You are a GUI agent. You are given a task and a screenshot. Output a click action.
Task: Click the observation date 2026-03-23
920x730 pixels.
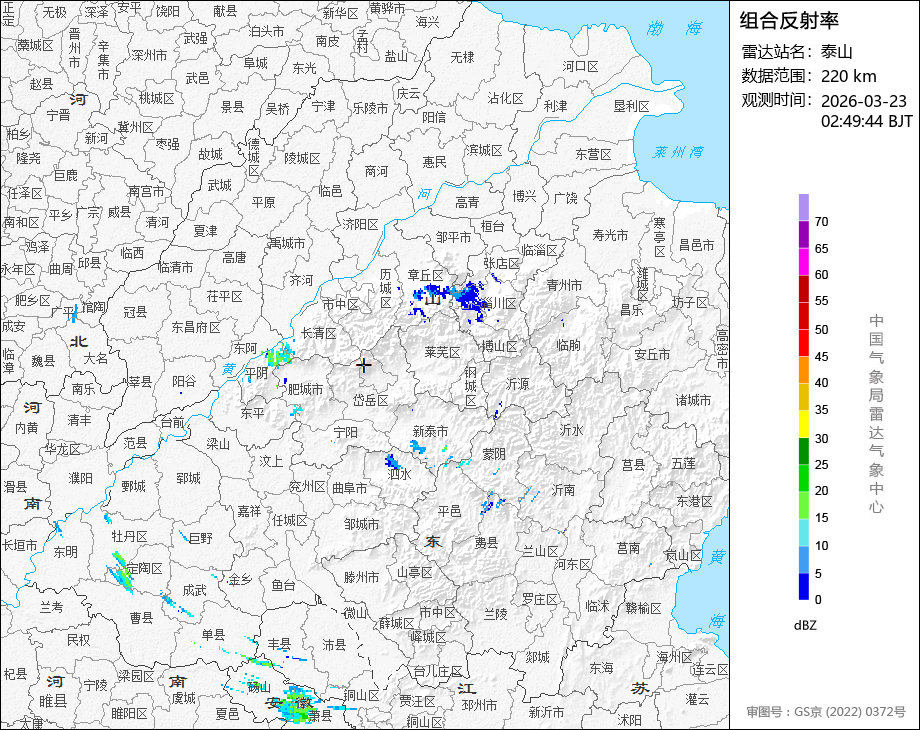864,101
